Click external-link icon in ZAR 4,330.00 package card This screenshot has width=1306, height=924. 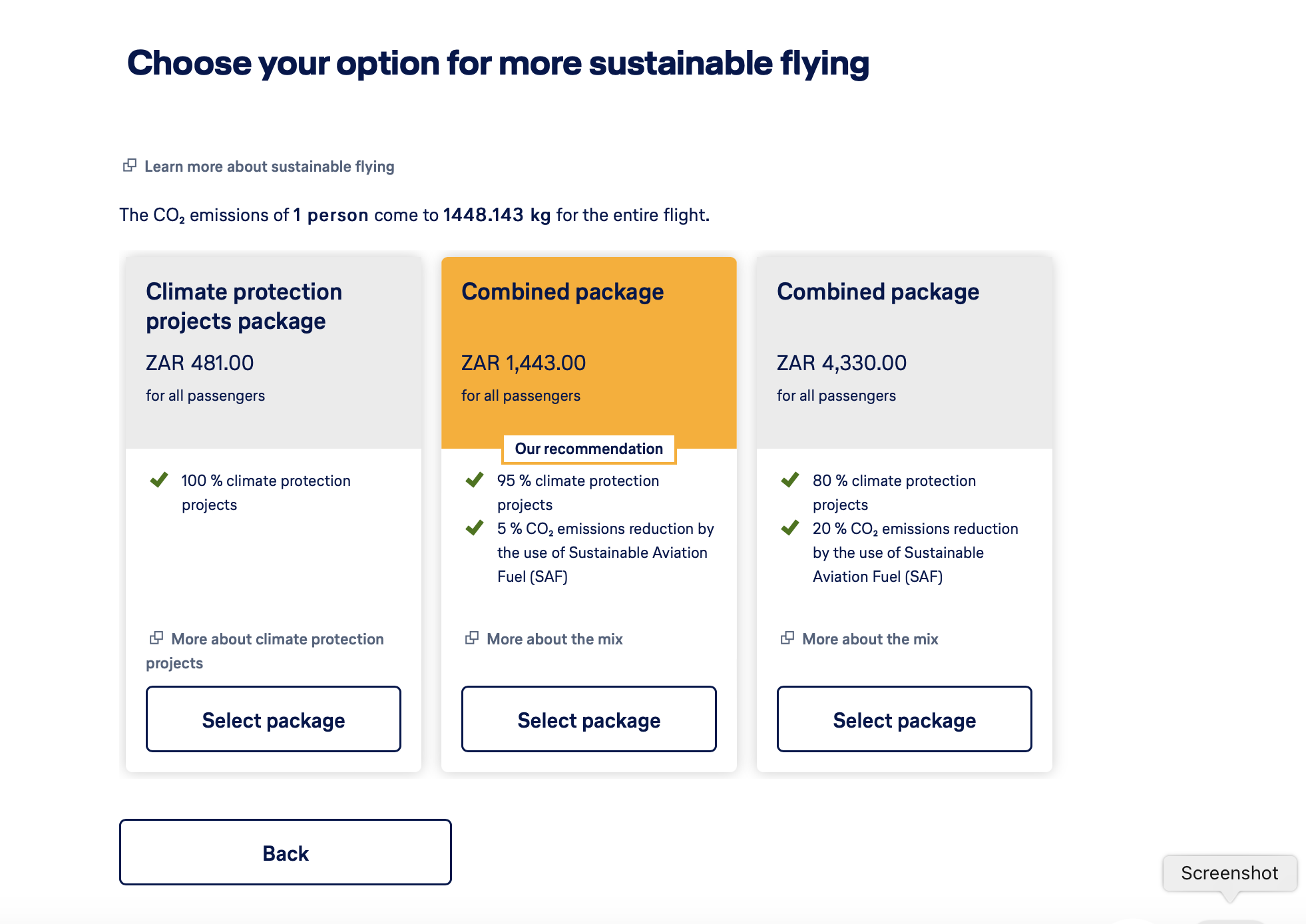[787, 638]
